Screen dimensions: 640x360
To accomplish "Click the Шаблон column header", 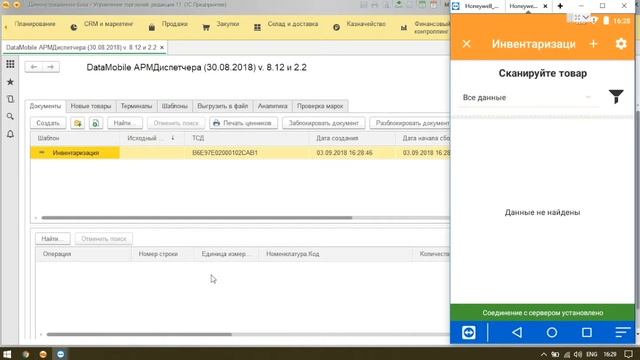I will (x=76, y=138).
